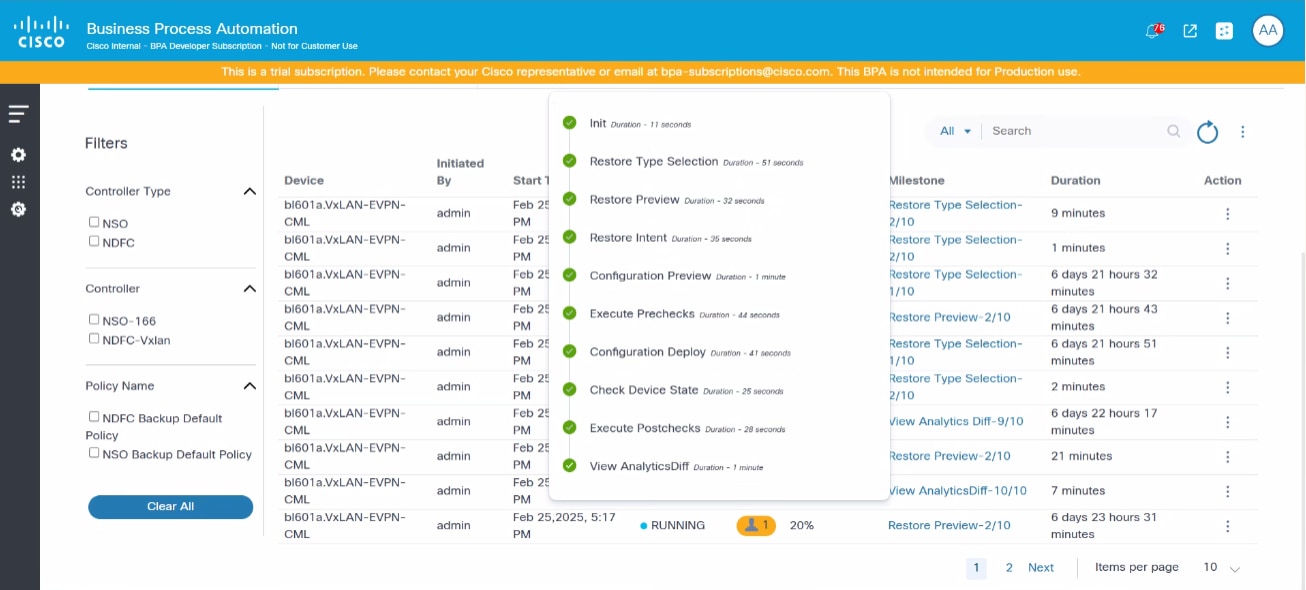Enable the NDFC-Vxlan controller filter

point(94,338)
